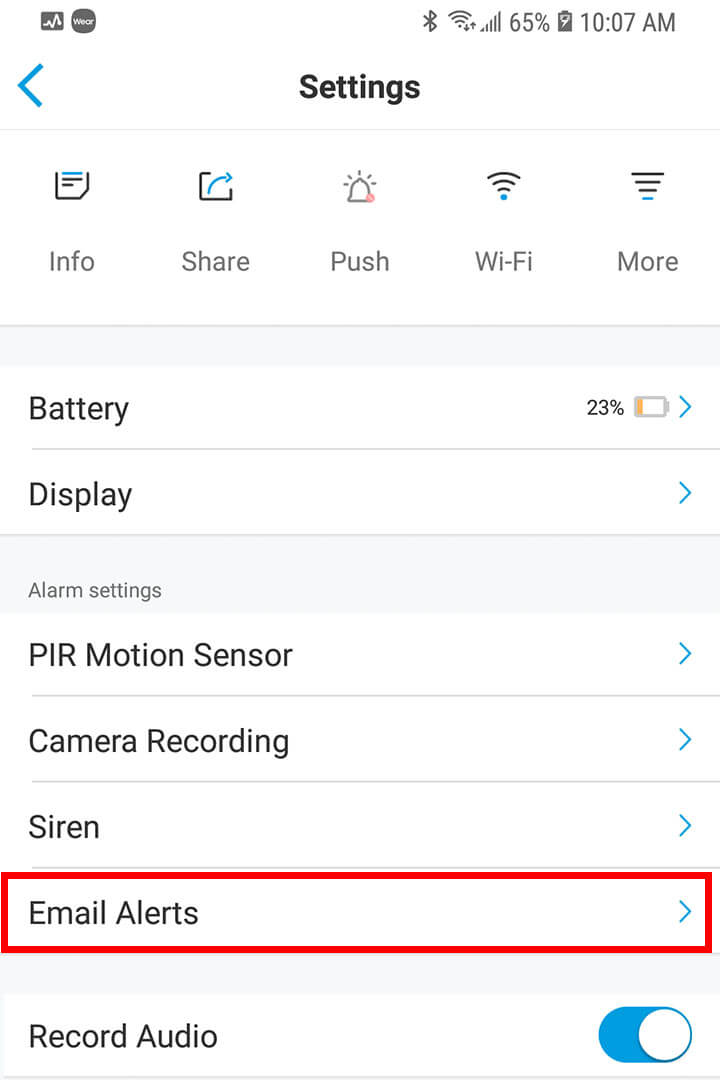
Task: Open the More filter icon
Action: pos(647,187)
